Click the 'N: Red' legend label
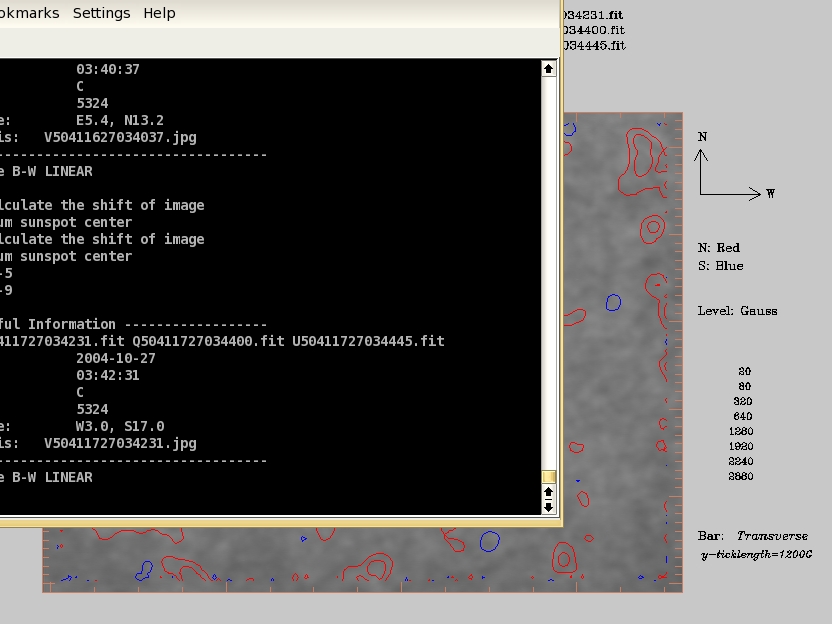 (718, 247)
